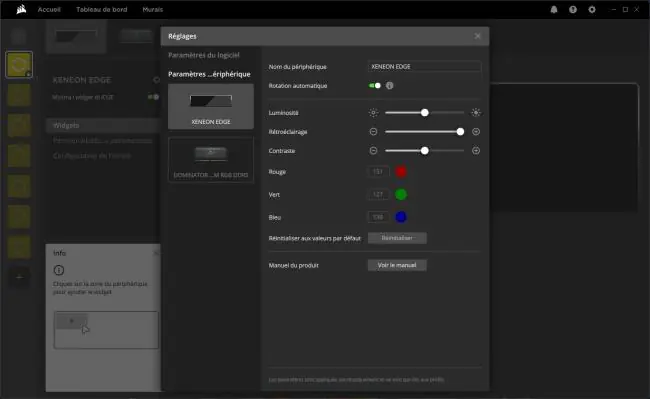Click the red color swatch
The width and height of the screenshot is (650, 399).
401,172
